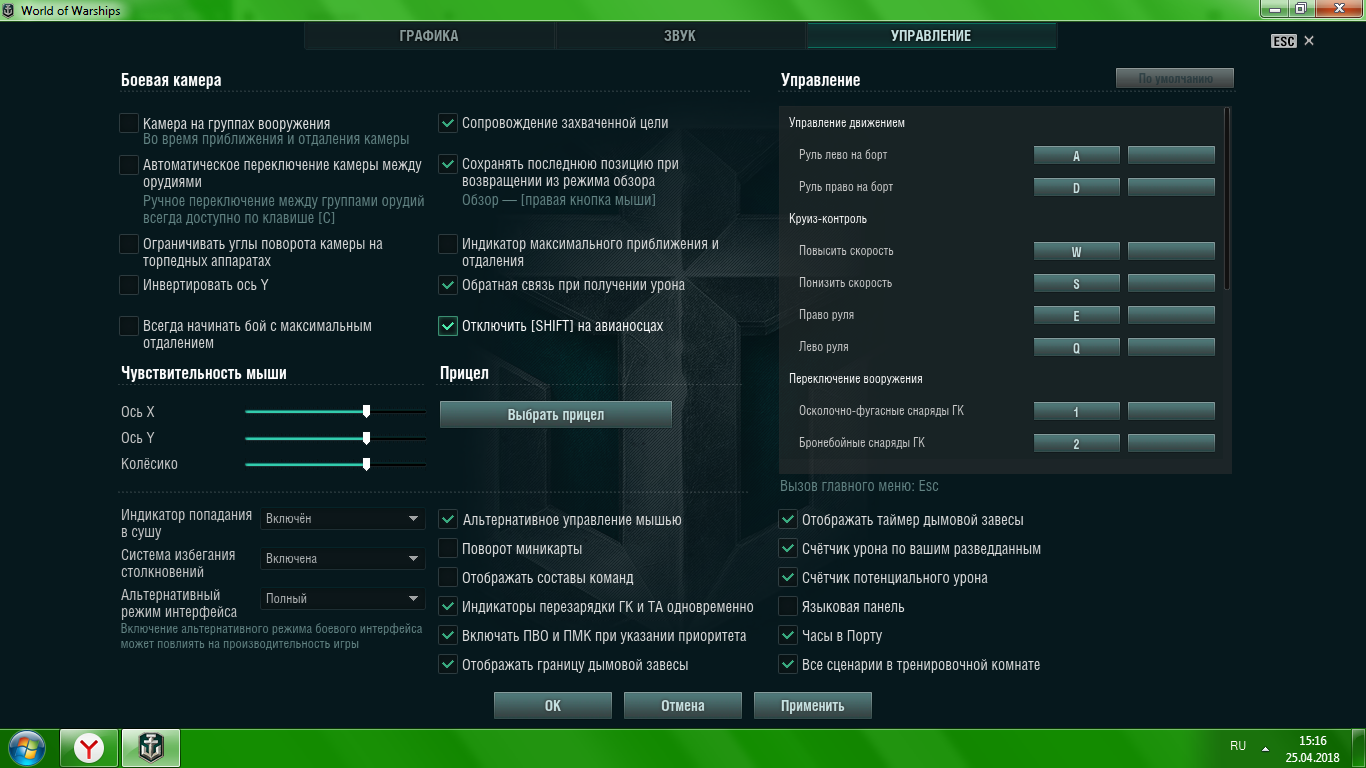Toggle Автоматическое переключение камеры между орудиями
1366x768 pixels.
(x=129, y=165)
